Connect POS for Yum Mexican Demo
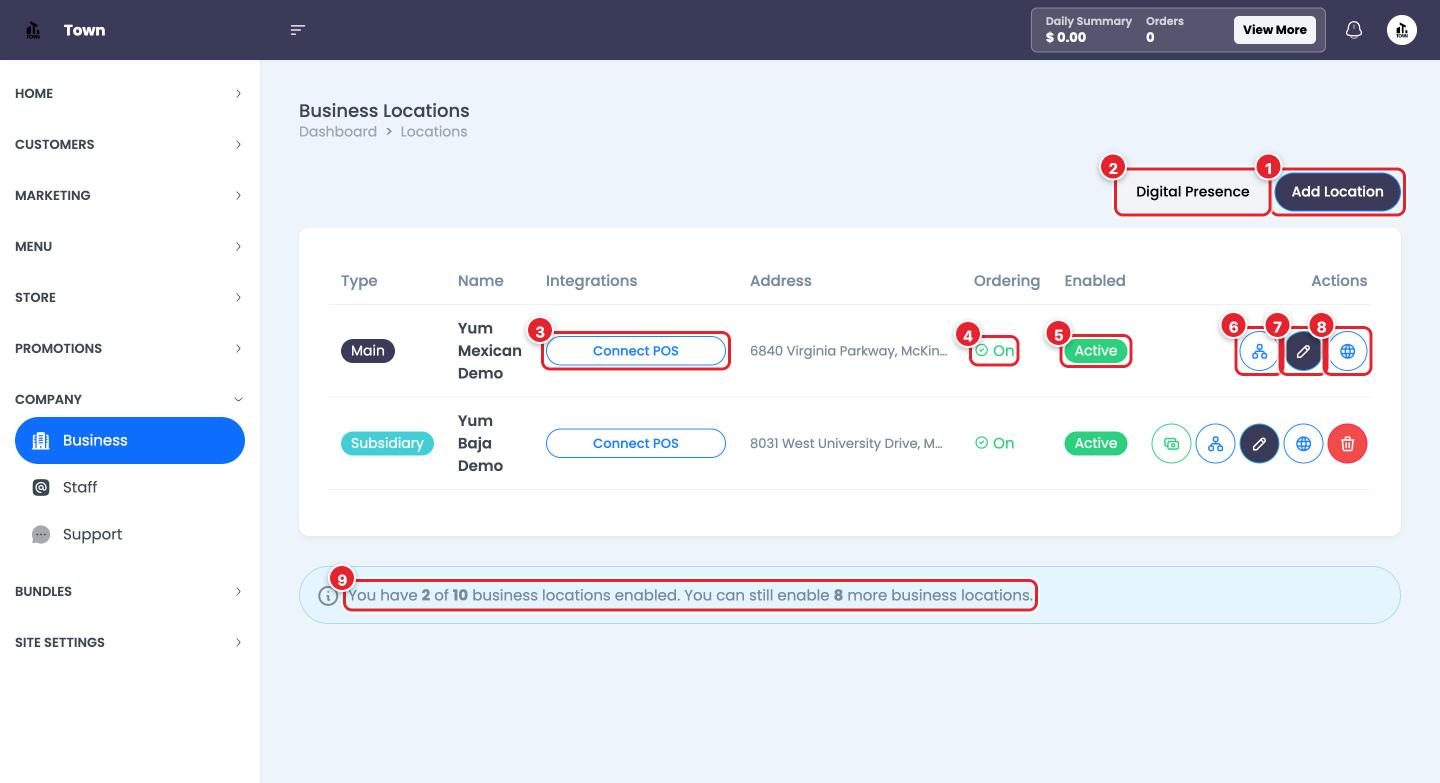Image resolution: width=1440 pixels, height=783 pixels. coord(636,351)
